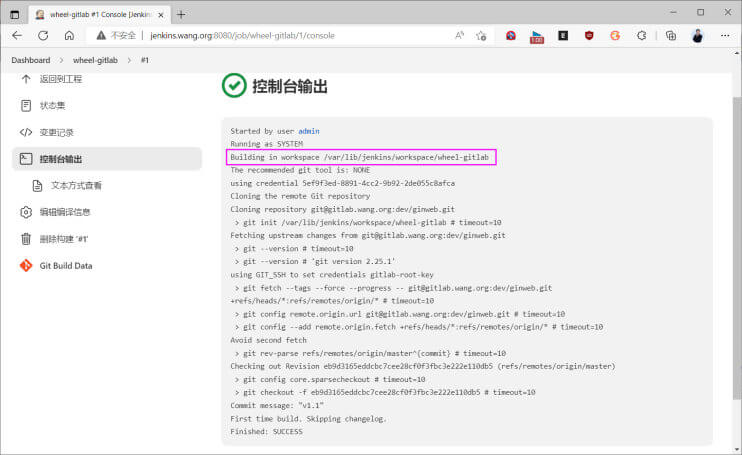Image resolution: width=742 pixels, height=455 pixels.
Task: Open the #1 build breadcrumb
Action: pyautogui.click(x=145, y=60)
